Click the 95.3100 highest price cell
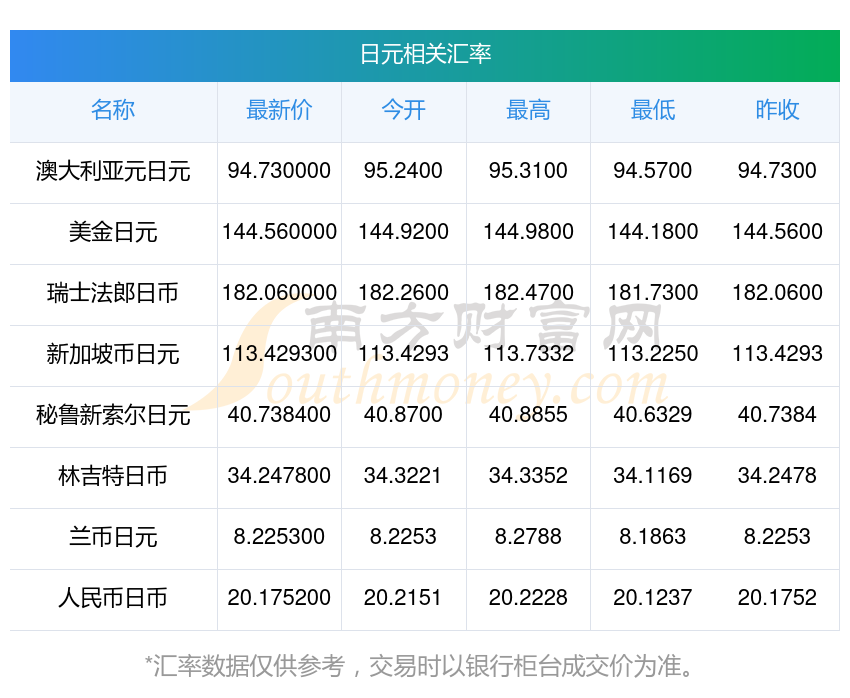This screenshot has height=698, width=850. [x=528, y=171]
